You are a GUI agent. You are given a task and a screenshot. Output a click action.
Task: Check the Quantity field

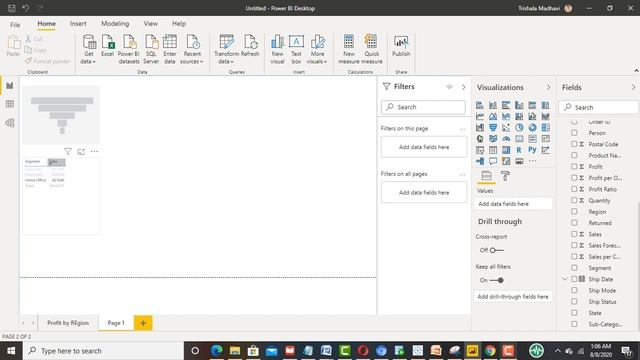(574, 200)
